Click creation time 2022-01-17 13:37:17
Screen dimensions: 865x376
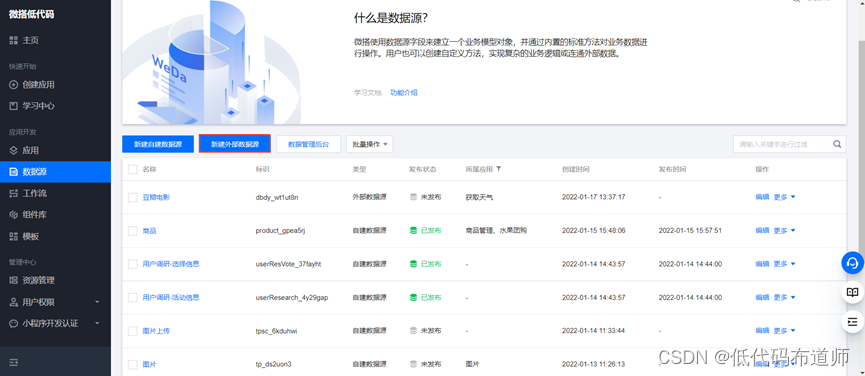point(594,197)
